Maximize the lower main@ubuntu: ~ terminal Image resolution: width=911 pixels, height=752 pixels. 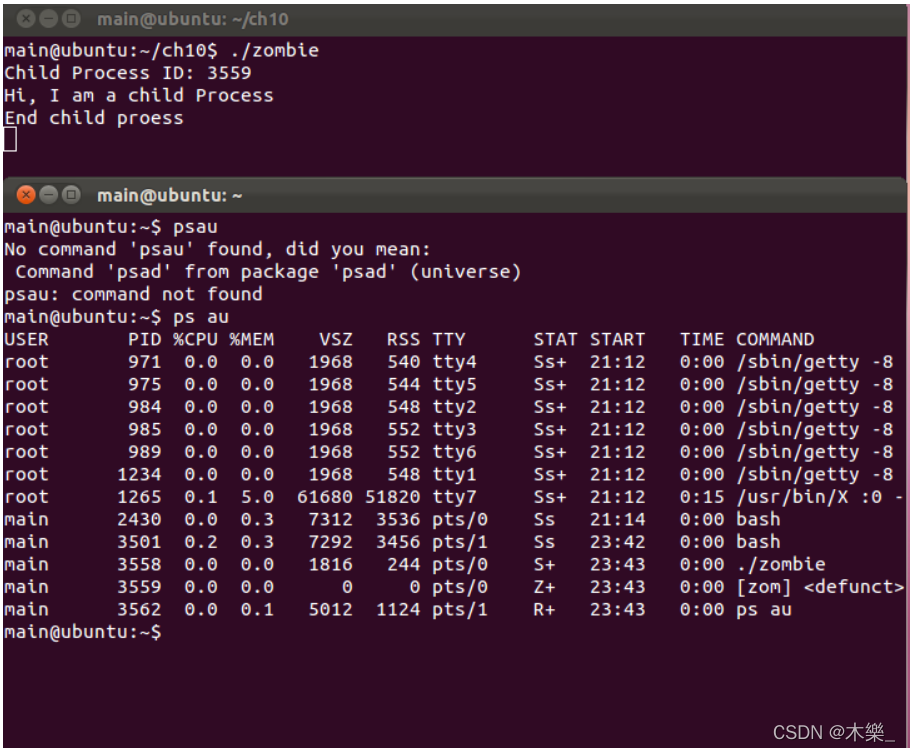coord(71,195)
